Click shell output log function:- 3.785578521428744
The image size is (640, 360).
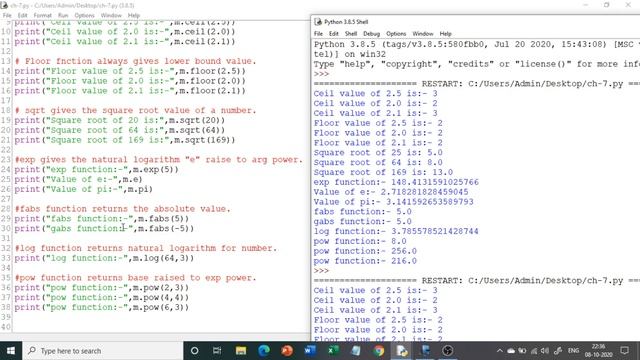tap(396, 231)
